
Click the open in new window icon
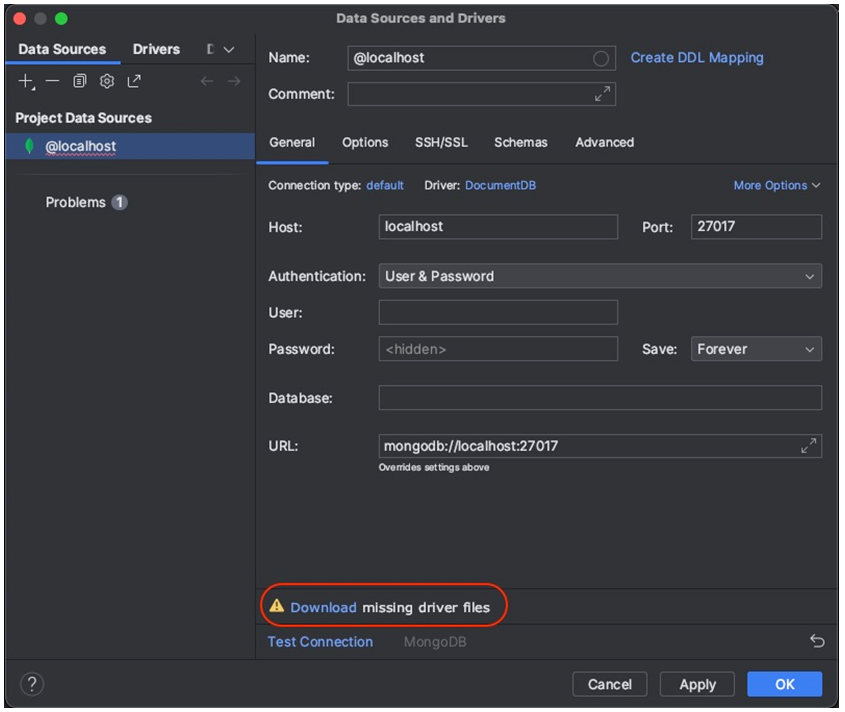click(133, 81)
